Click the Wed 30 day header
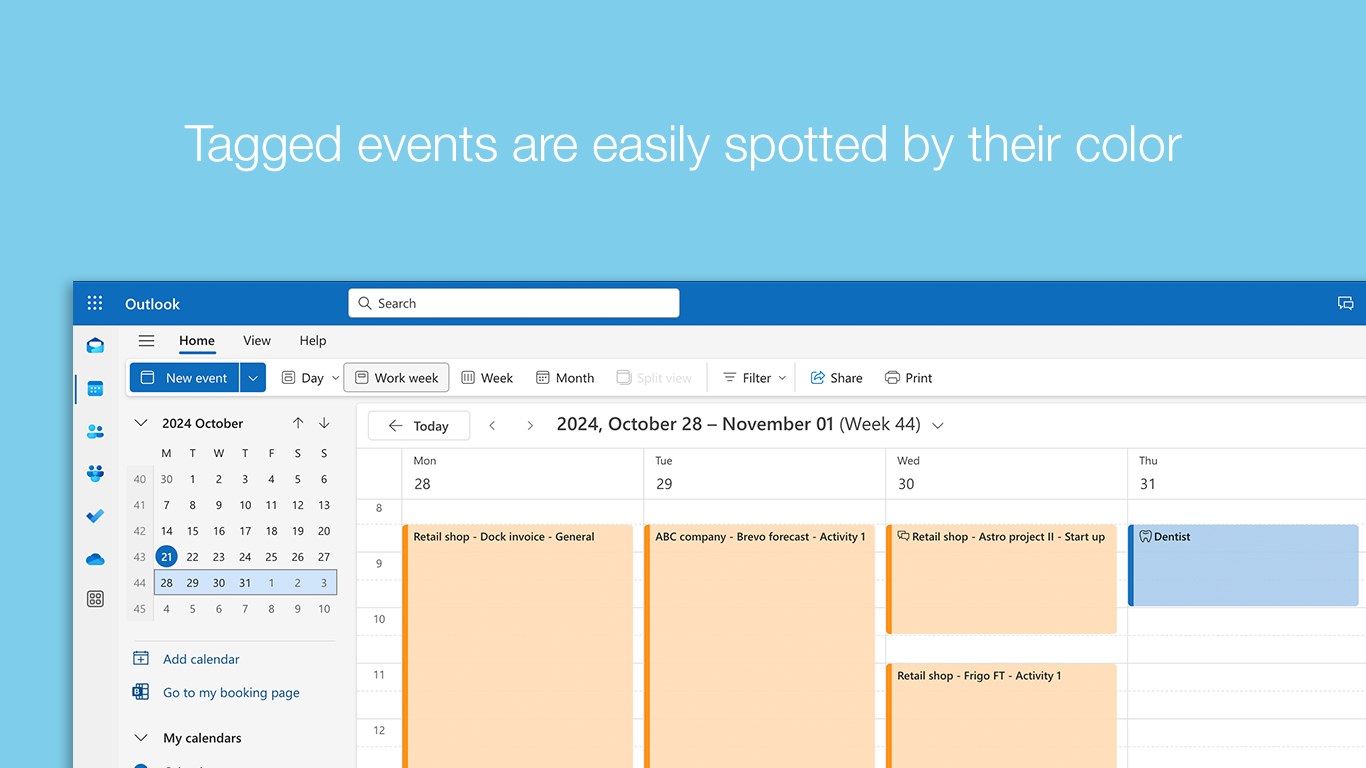Screen dimensions: 1366x768 point(1007,473)
